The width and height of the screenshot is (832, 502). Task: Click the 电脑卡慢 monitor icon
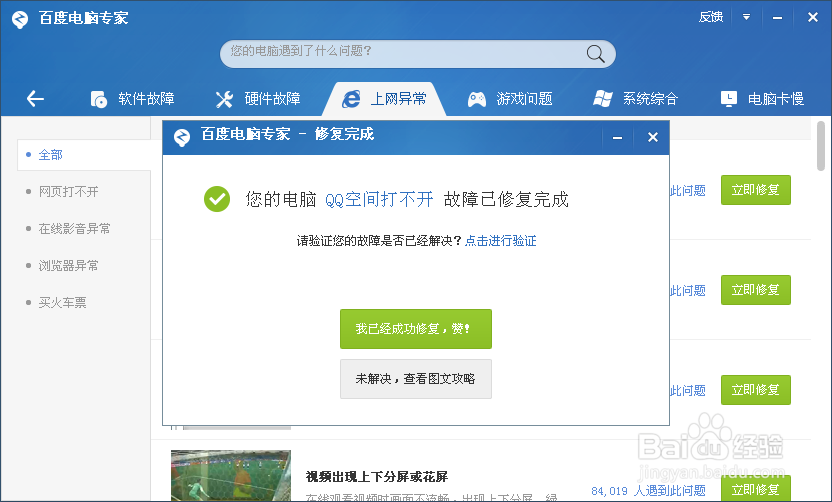(729, 99)
